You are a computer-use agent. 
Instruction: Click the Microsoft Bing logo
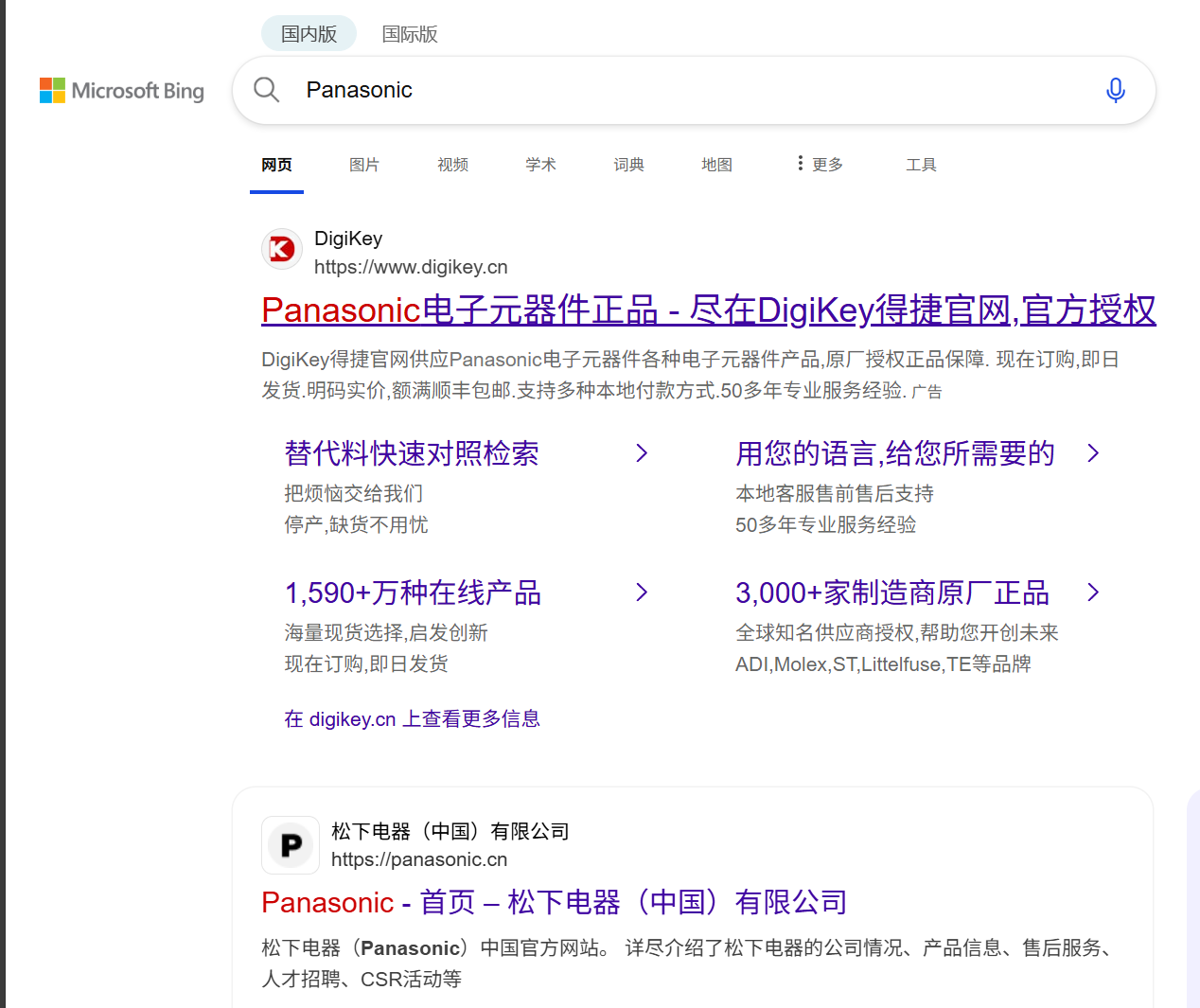pos(122,91)
